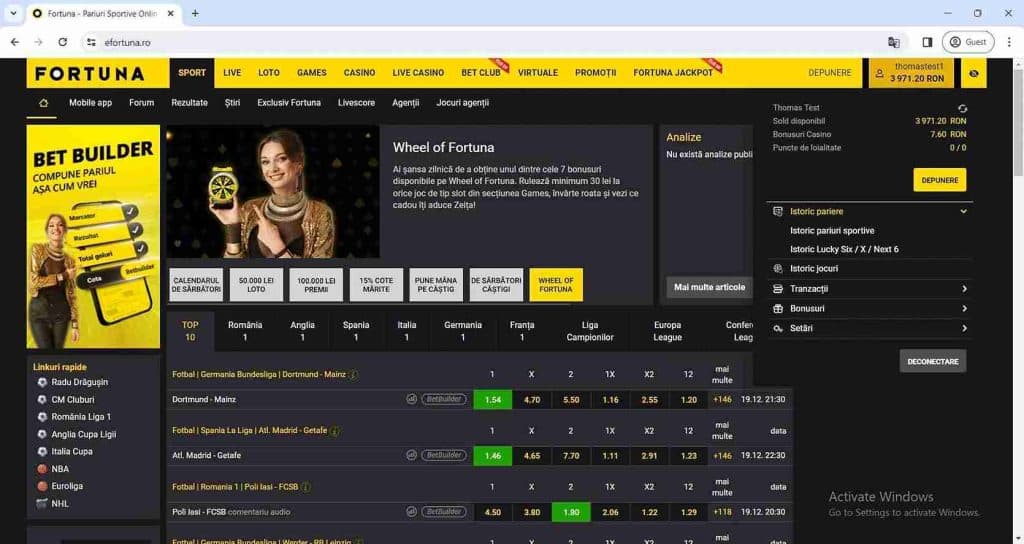This screenshot has height=544, width=1024.
Task: Click the Wheel of Fortuna promo image
Action: pyautogui.click(x=273, y=192)
